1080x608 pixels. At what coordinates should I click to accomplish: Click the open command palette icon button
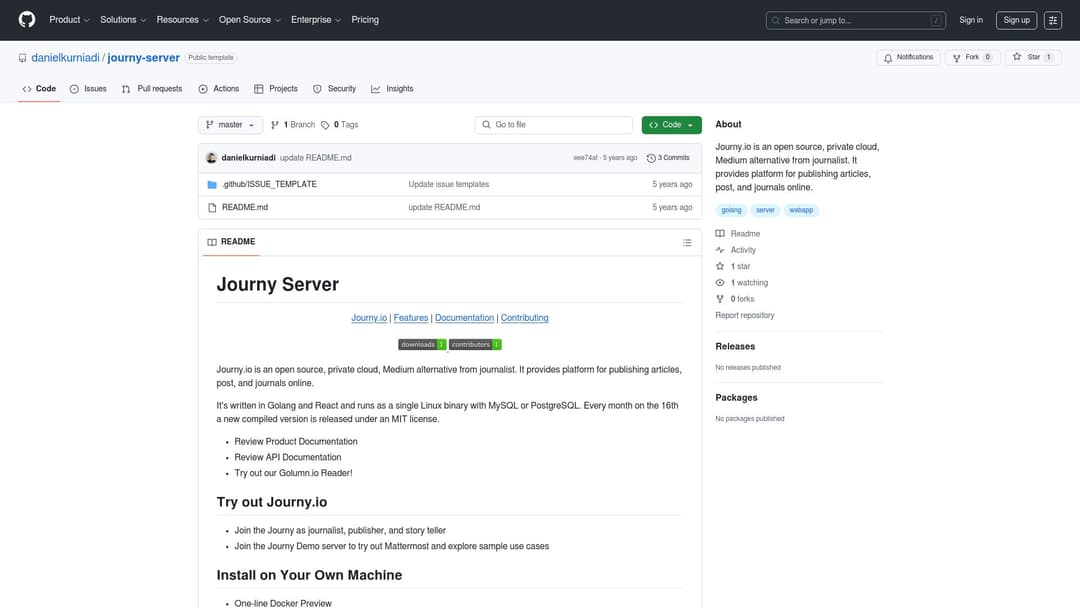click(x=1052, y=20)
